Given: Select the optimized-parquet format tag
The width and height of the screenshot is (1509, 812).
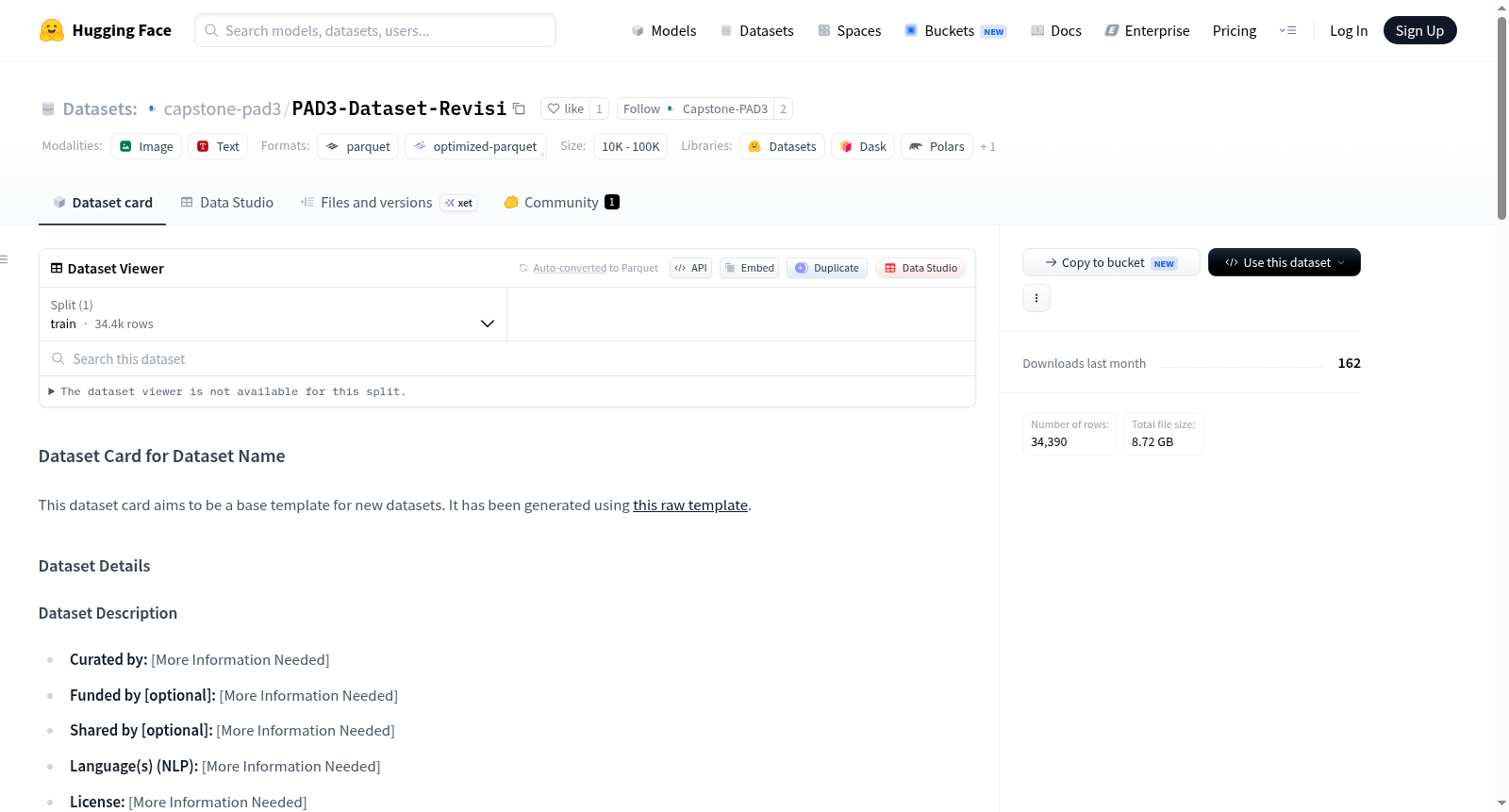Looking at the screenshot, I should 476,146.
